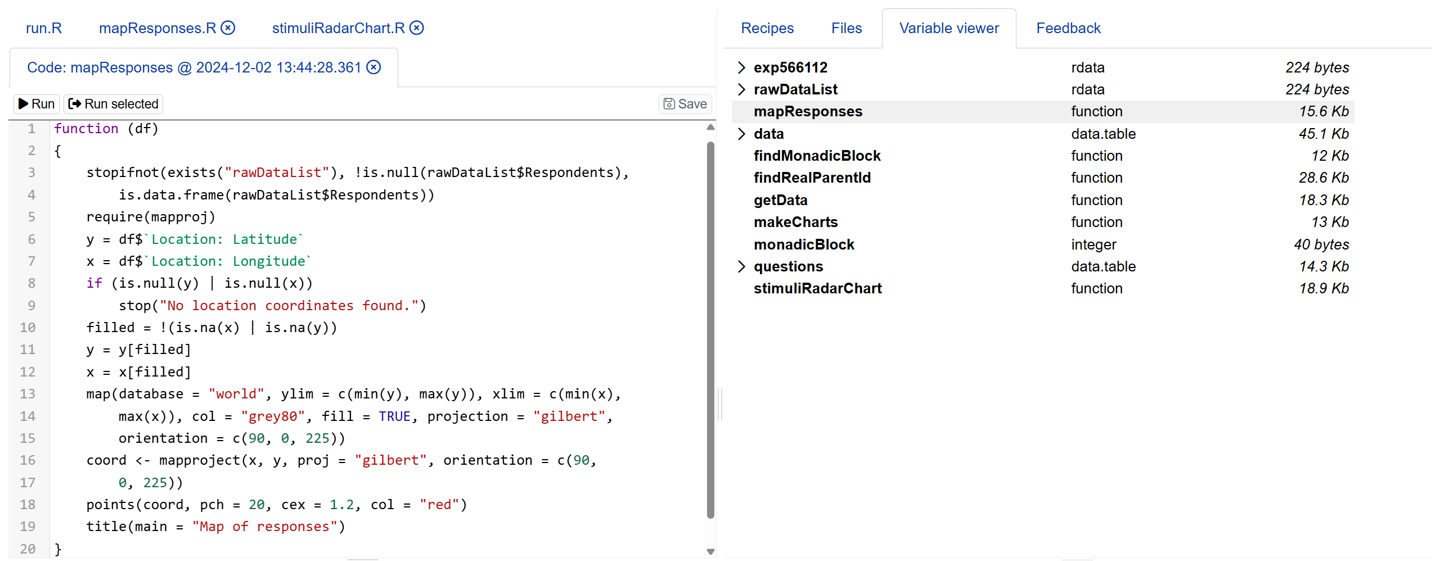Click line number 13 in the gutter
The image size is (1440, 561).
click(27, 394)
